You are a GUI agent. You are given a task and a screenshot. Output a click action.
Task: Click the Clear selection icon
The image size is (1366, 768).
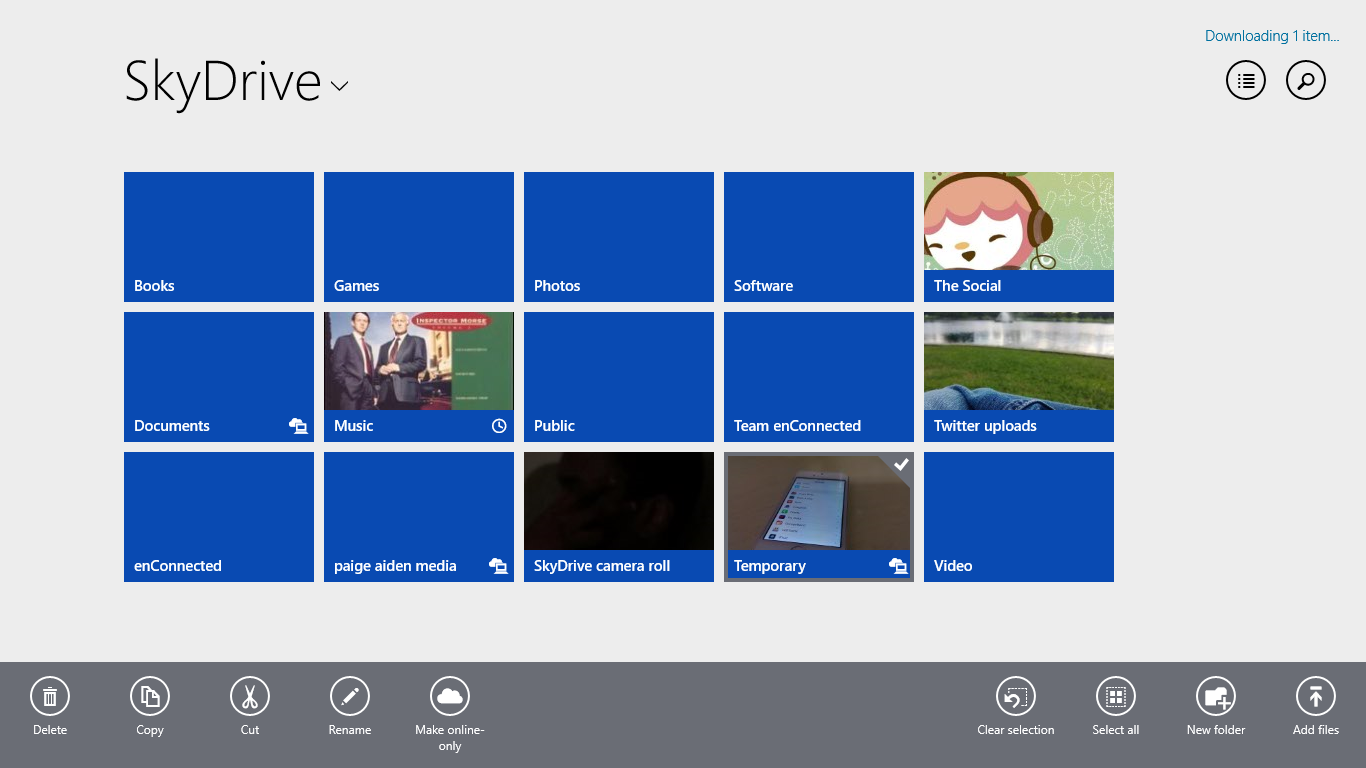coord(1016,697)
